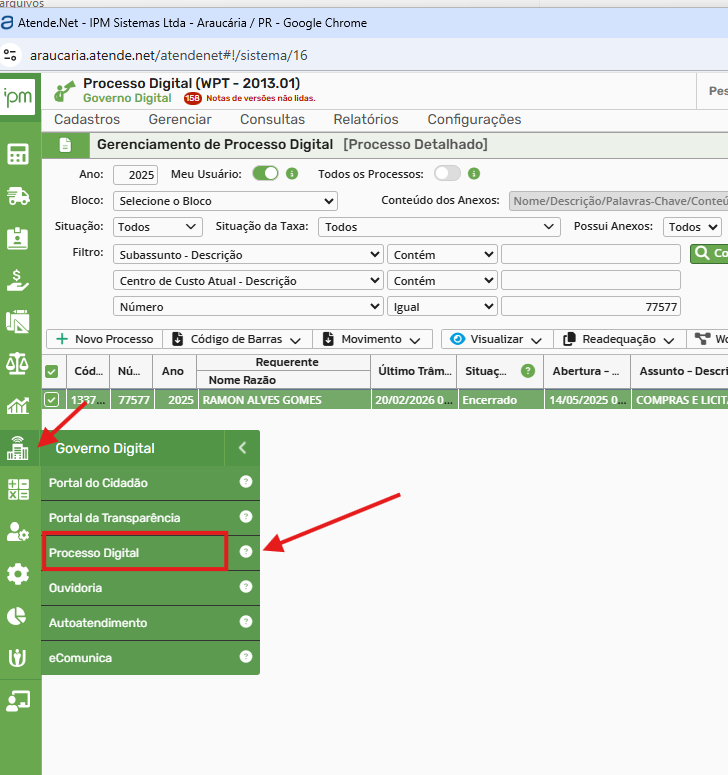Open help icon for Autoatendimento
Image resolution: width=728 pixels, height=775 pixels.
tap(246, 622)
